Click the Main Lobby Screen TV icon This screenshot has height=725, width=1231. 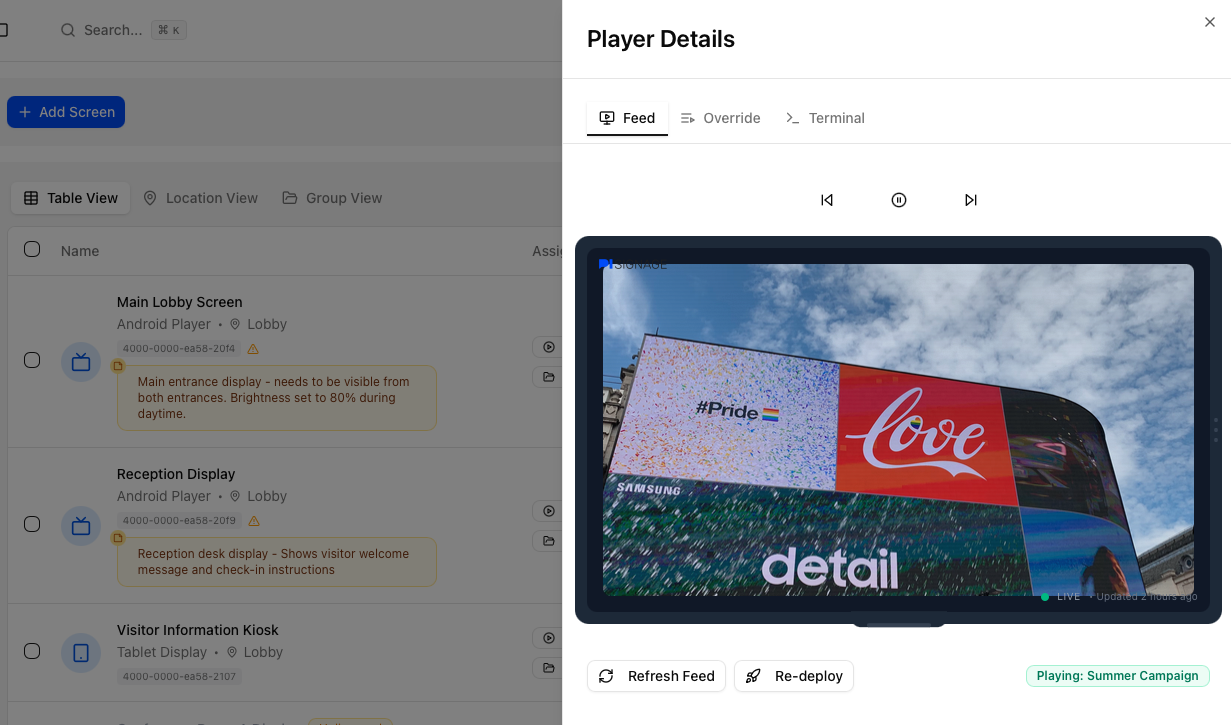pos(81,362)
